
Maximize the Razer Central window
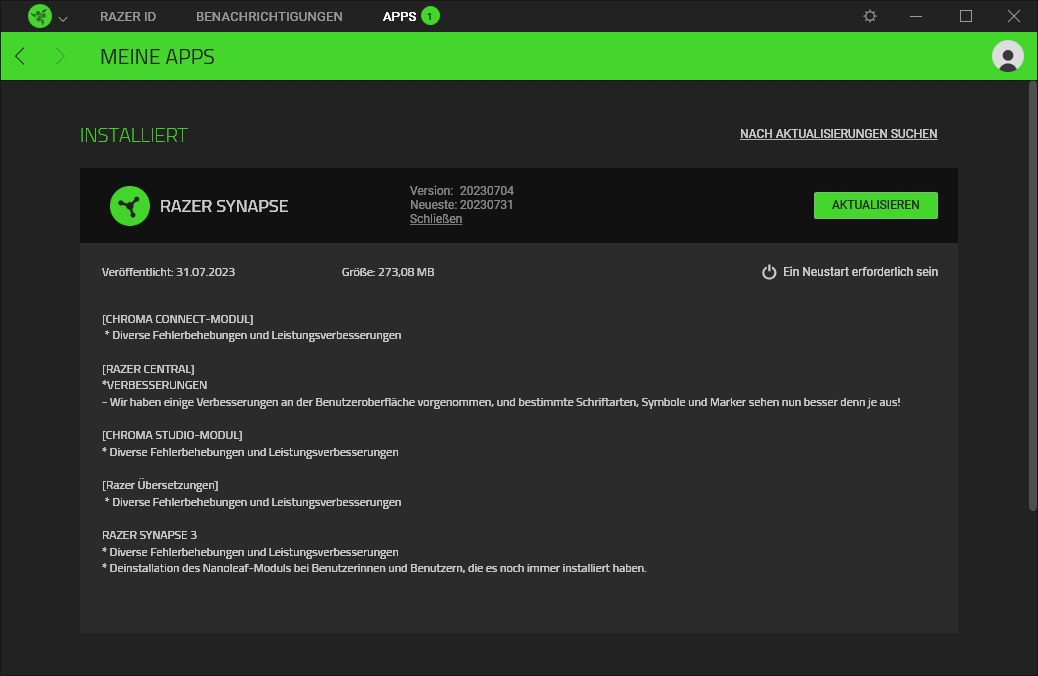point(965,16)
